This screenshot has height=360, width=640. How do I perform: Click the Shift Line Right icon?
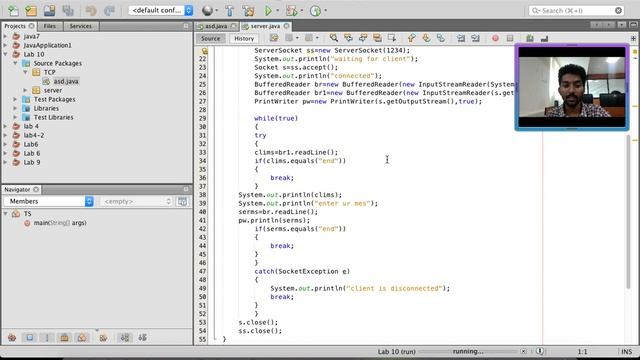[476, 38]
